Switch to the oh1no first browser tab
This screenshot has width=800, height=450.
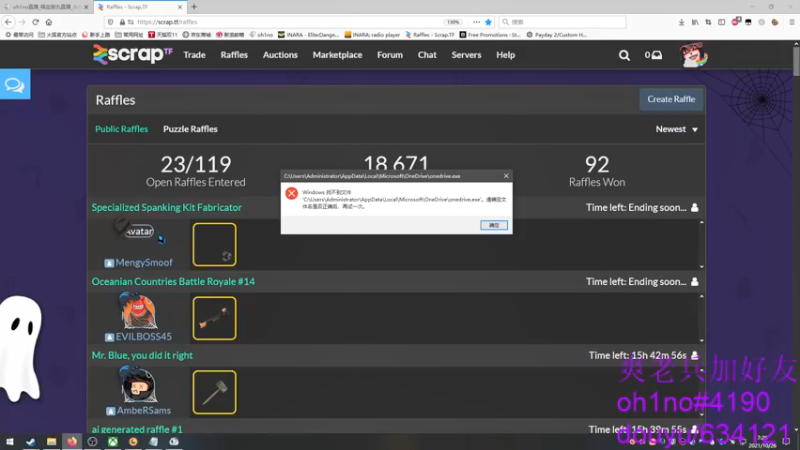45,7
